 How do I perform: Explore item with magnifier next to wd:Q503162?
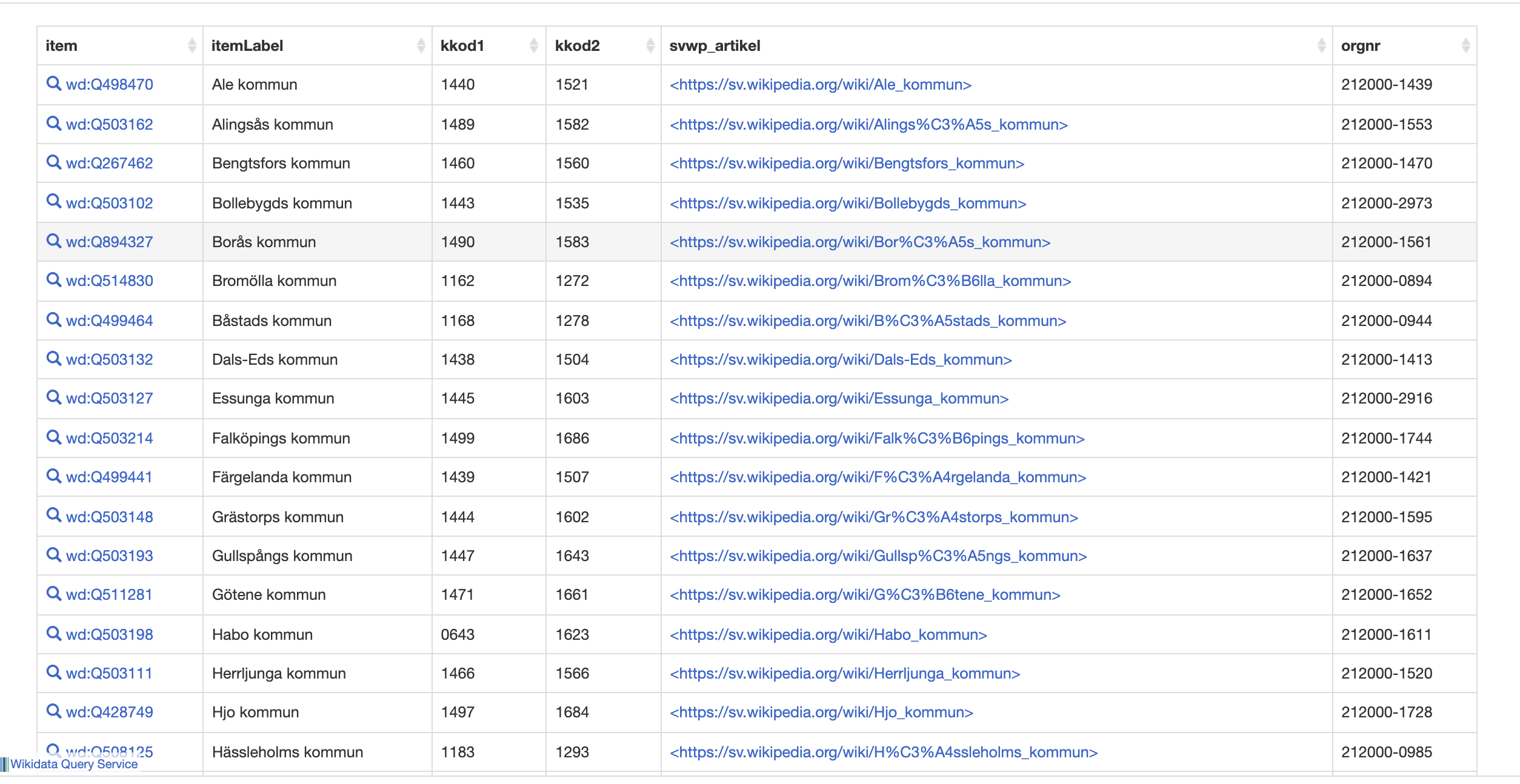54,124
